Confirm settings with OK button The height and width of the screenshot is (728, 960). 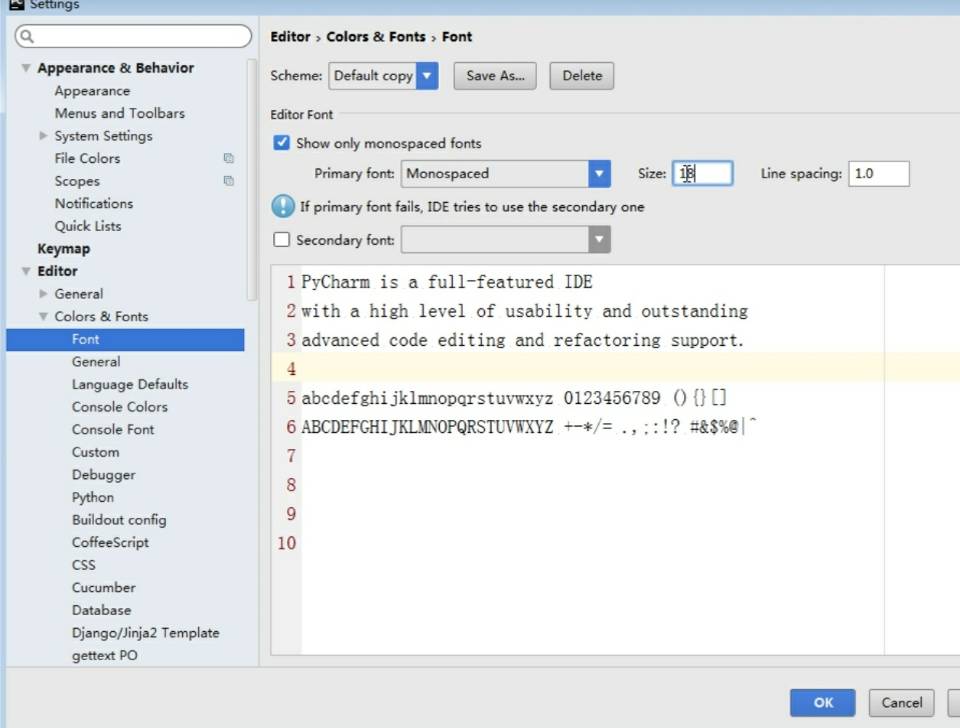[822, 703]
